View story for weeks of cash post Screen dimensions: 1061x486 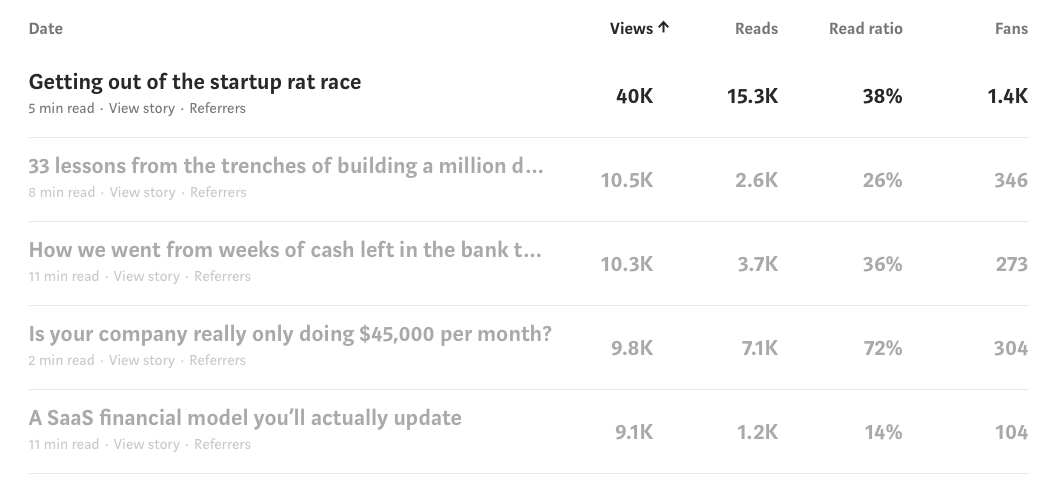click(x=147, y=276)
